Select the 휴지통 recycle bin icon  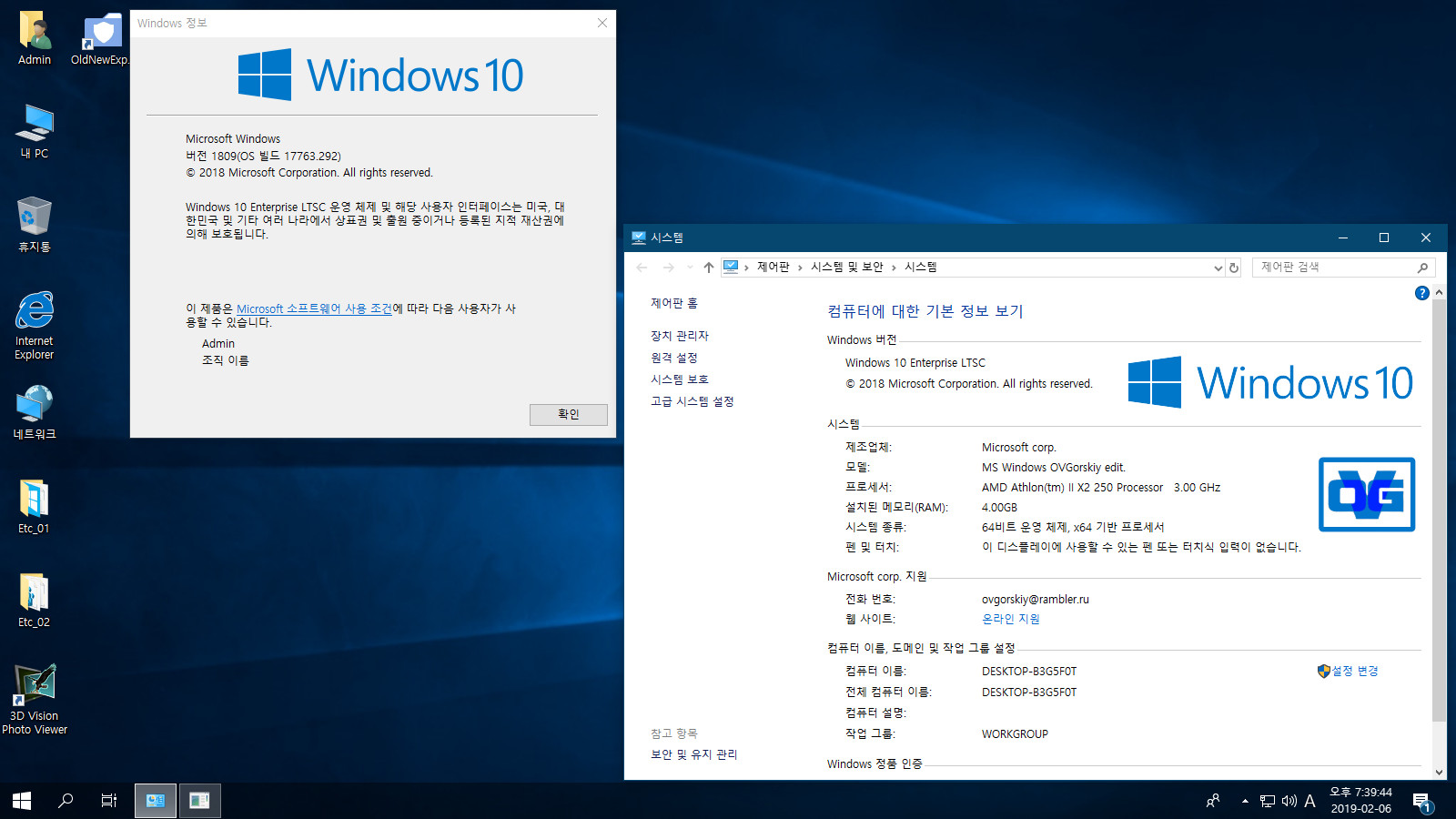[x=35, y=224]
